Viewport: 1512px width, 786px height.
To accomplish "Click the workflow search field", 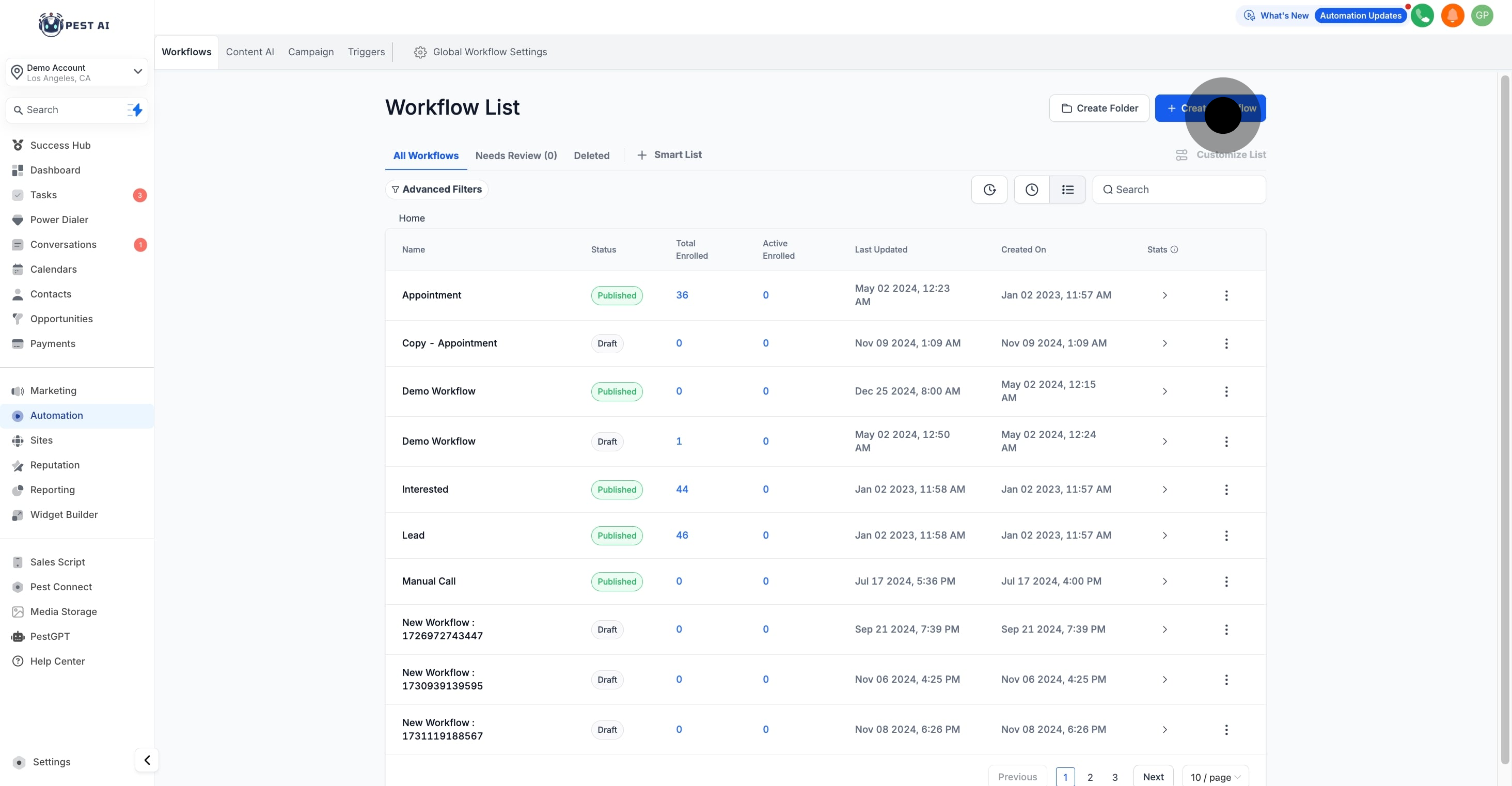I will pyautogui.click(x=1178, y=189).
